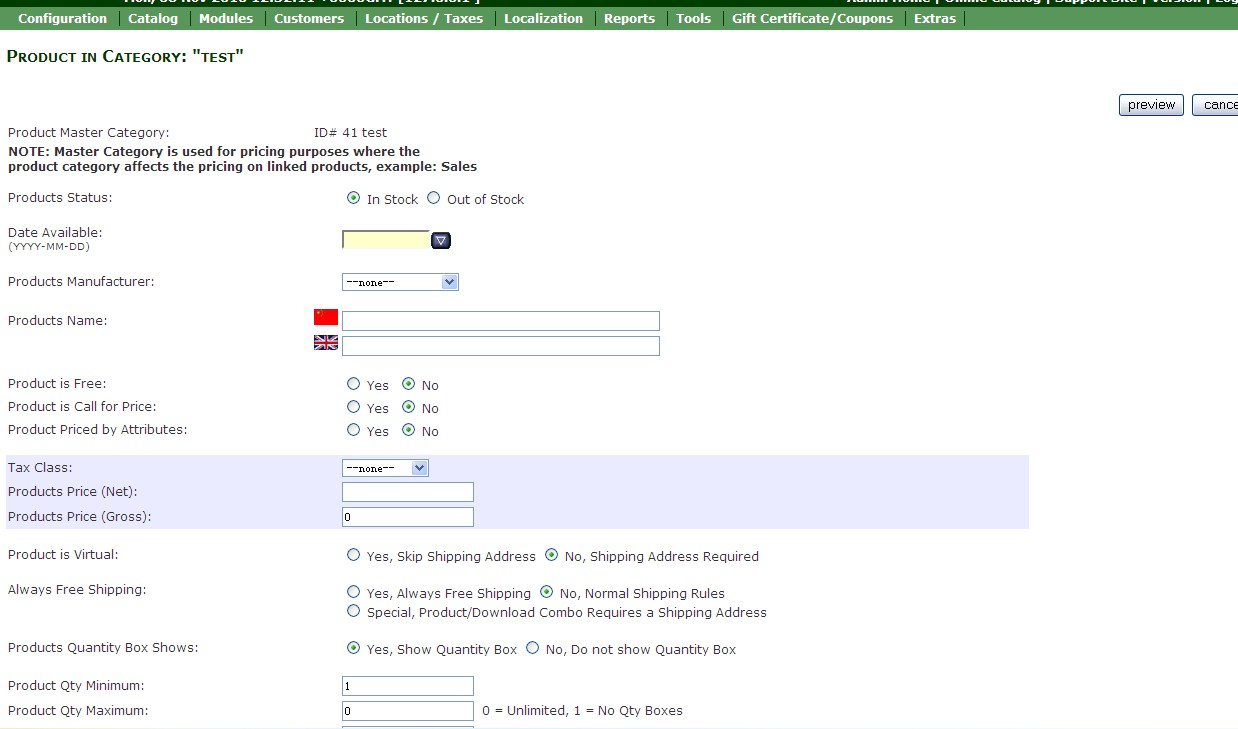Open the Extras menu
This screenshot has height=729, width=1238.
point(935,18)
